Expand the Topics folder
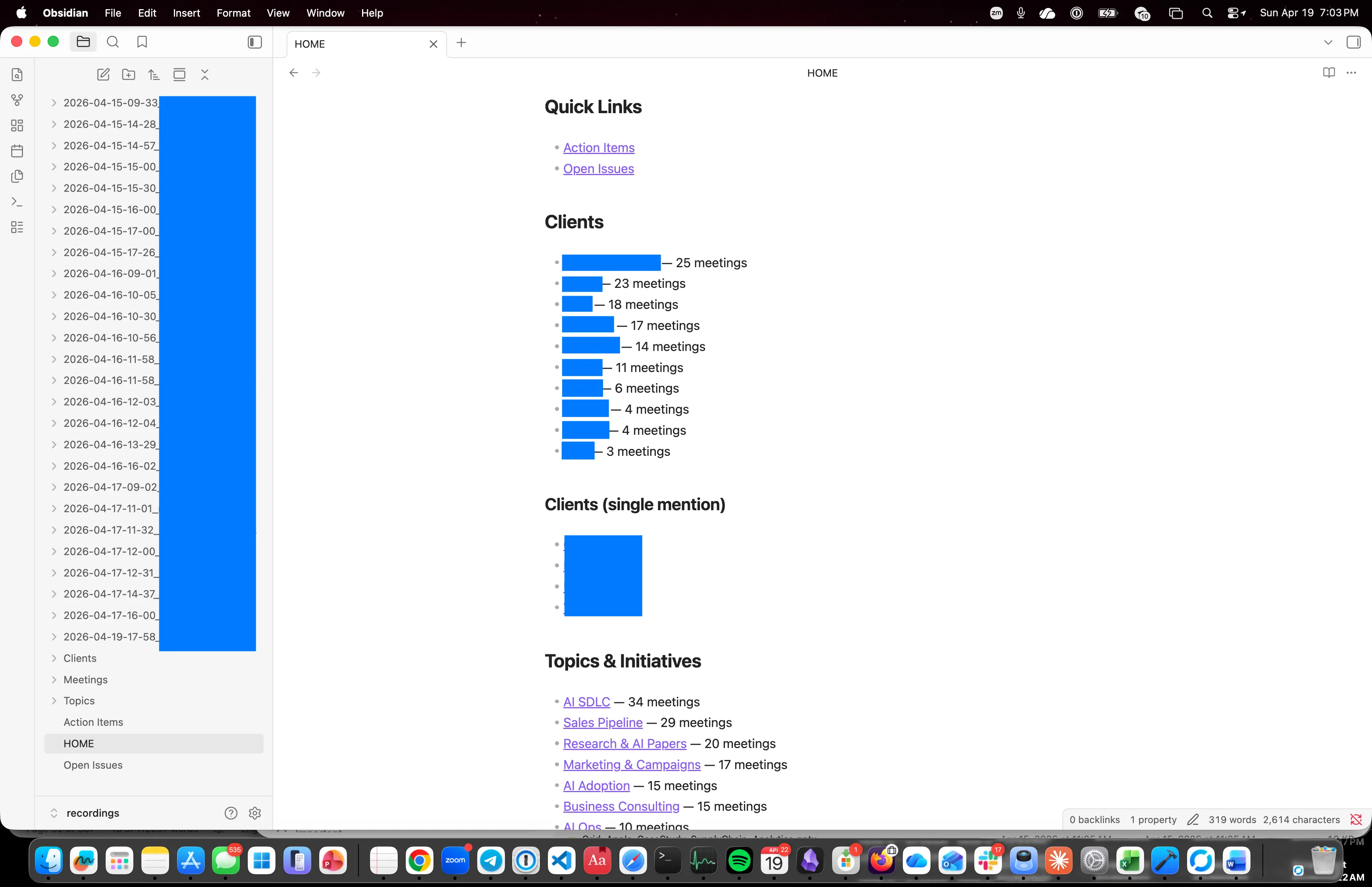The width and height of the screenshot is (1372, 887). pyautogui.click(x=54, y=700)
